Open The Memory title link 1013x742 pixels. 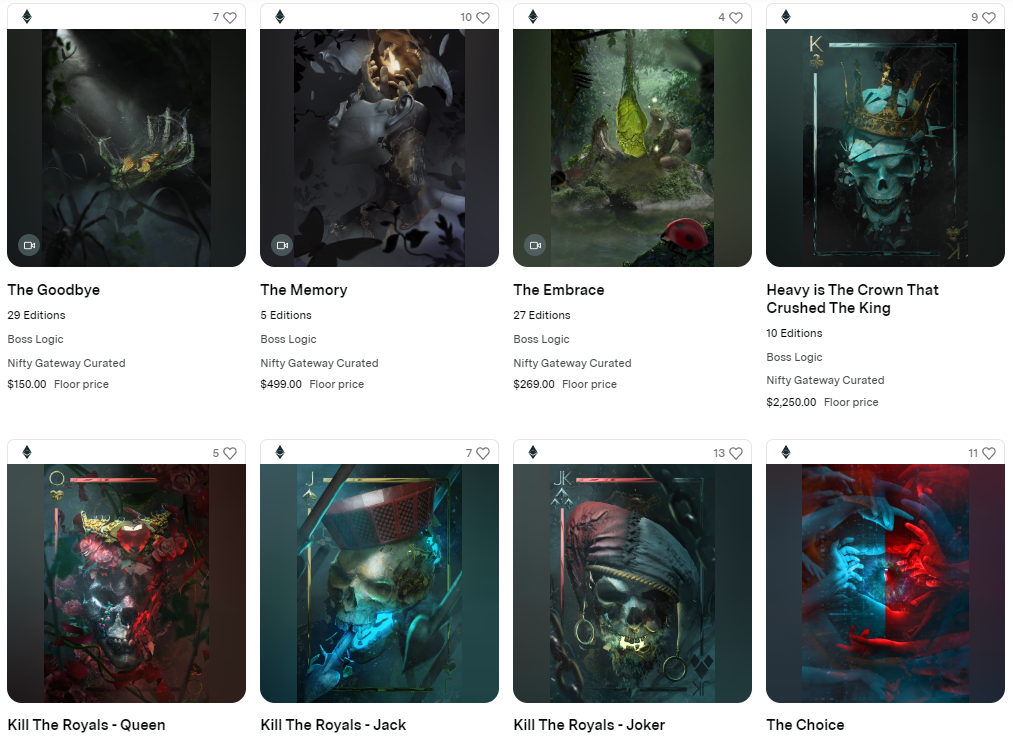[304, 290]
